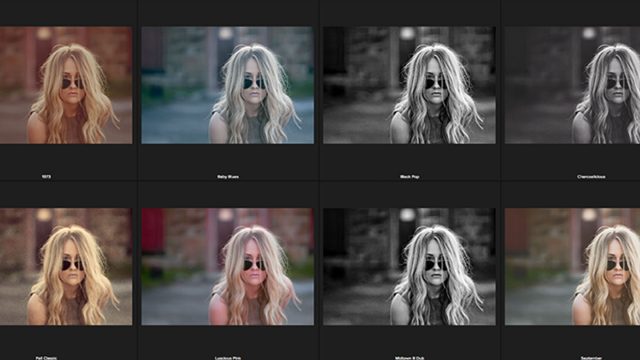Pick the dark faded monochrome thumbnail, top row

coord(572,85)
